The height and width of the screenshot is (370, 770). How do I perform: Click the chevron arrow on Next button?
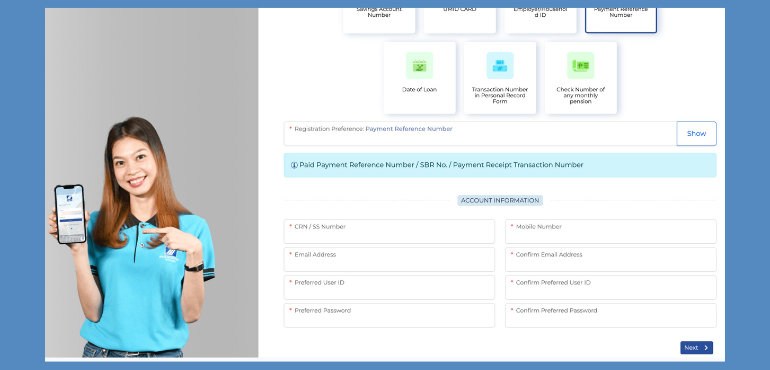[706, 347]
